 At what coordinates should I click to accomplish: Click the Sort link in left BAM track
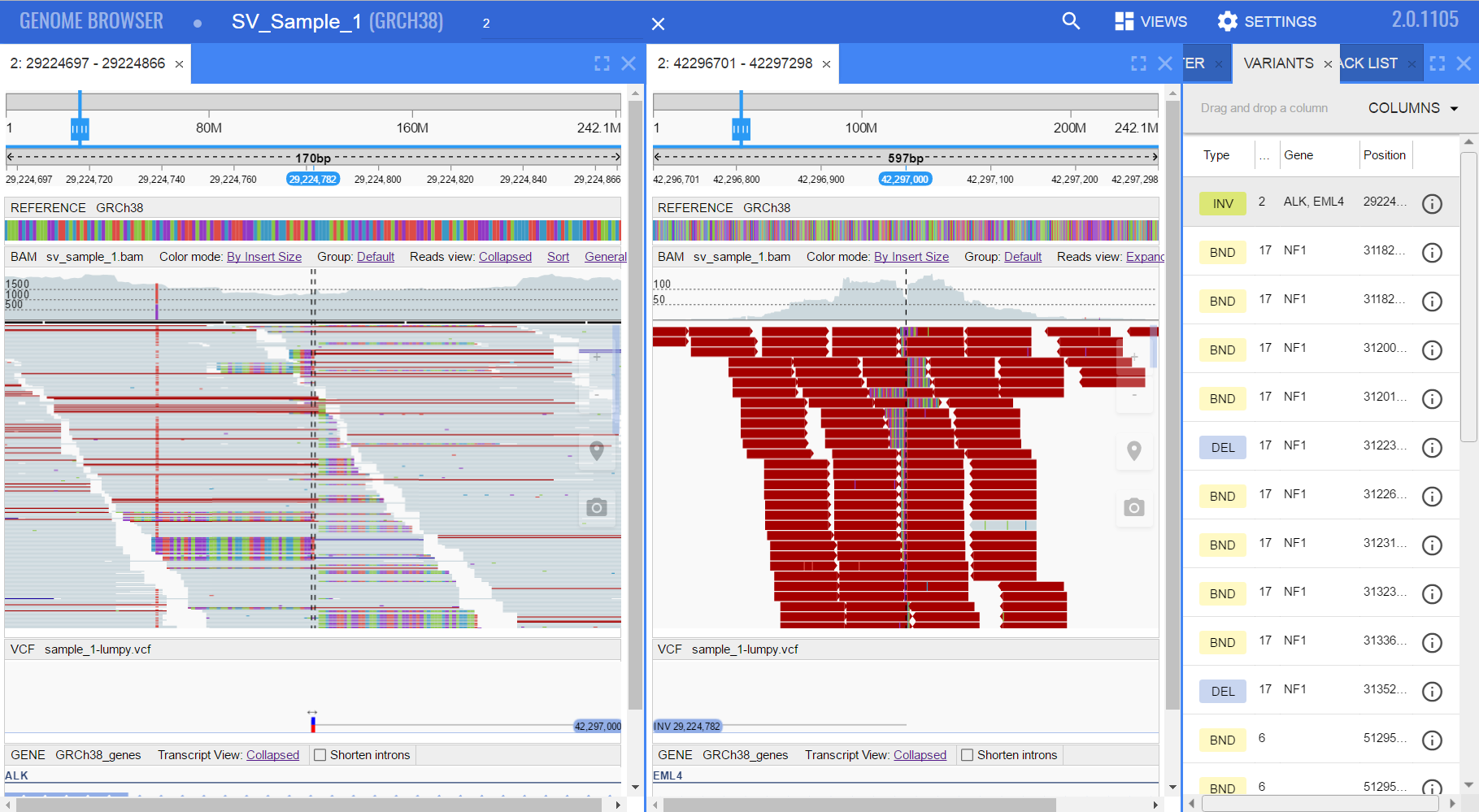point(558,257)
